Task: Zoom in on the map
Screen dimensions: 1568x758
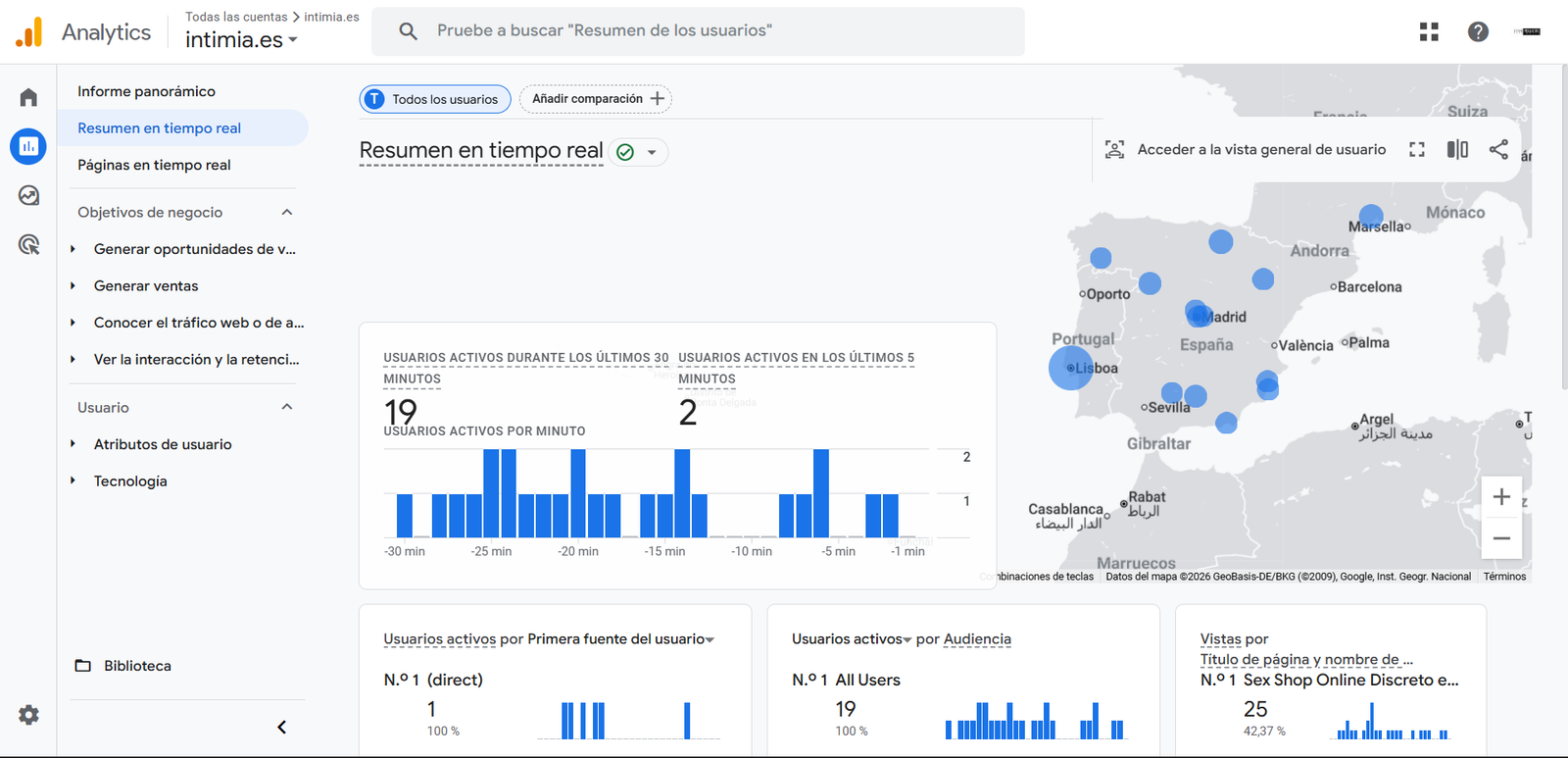Action: [x=1500, y=497]
